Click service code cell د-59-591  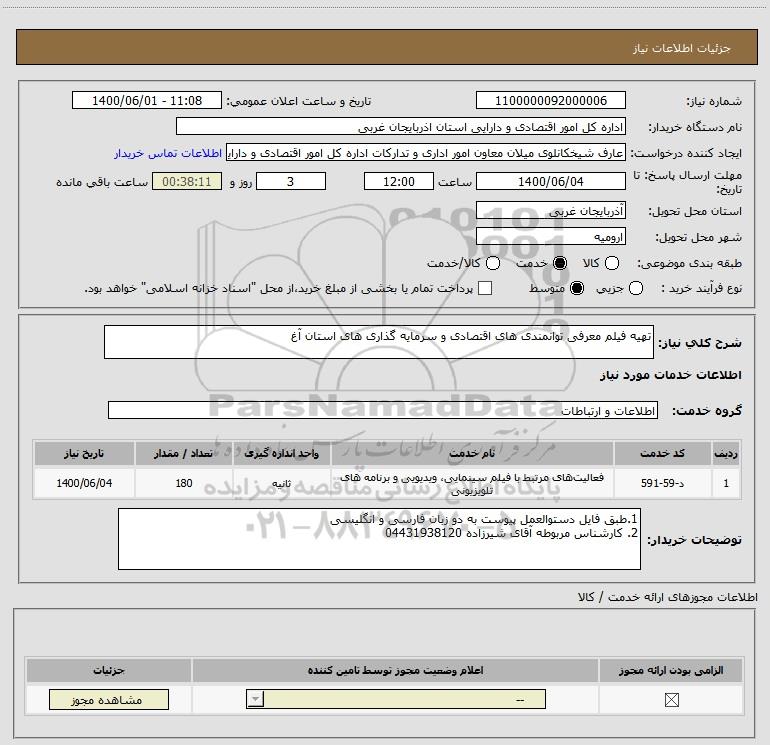(662, 483)
